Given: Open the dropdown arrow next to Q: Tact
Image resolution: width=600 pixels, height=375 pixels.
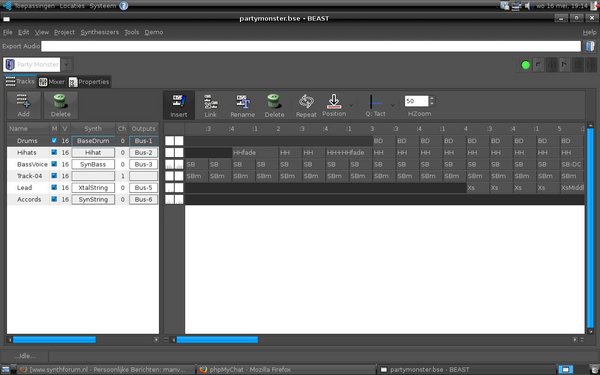Looking at the screenshot, I should [393, 105].
